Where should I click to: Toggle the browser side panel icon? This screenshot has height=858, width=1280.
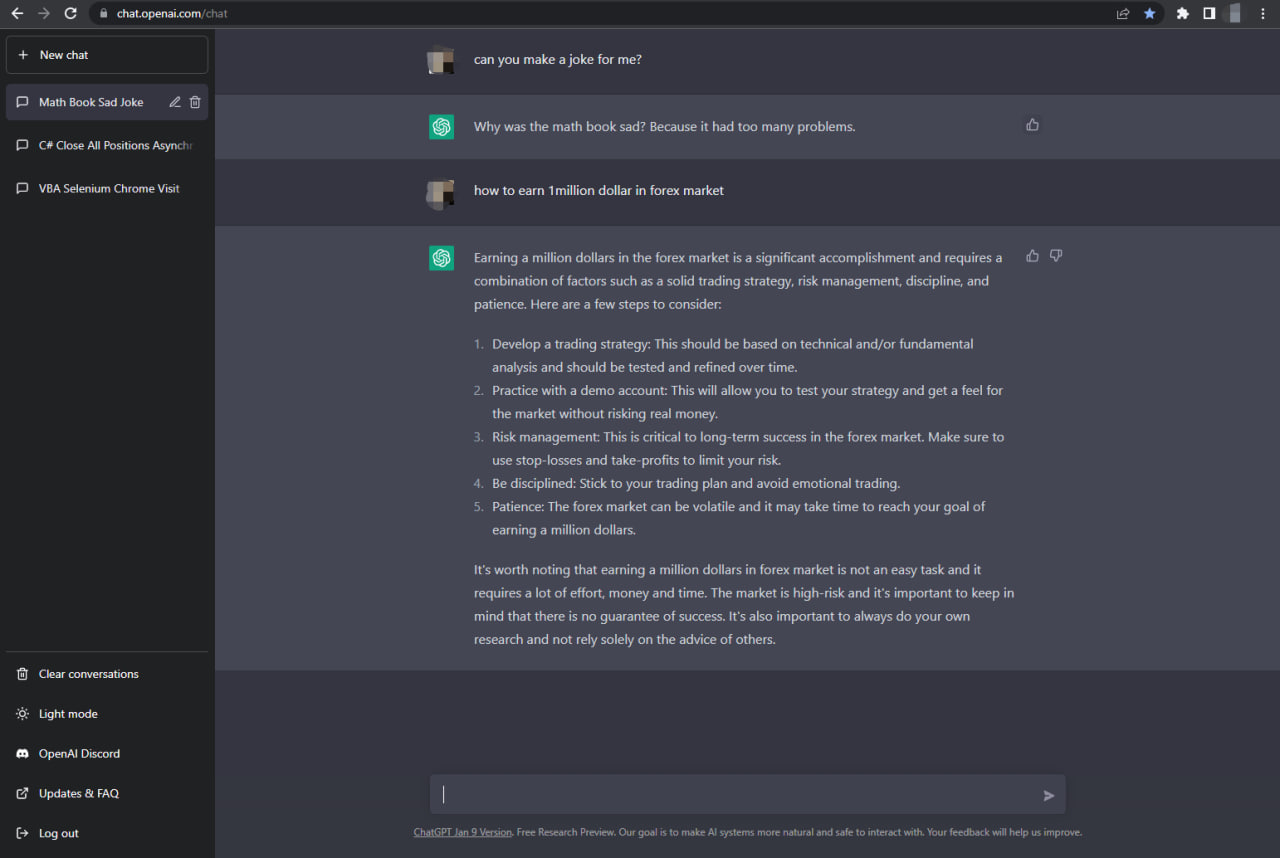(1209, 13)
